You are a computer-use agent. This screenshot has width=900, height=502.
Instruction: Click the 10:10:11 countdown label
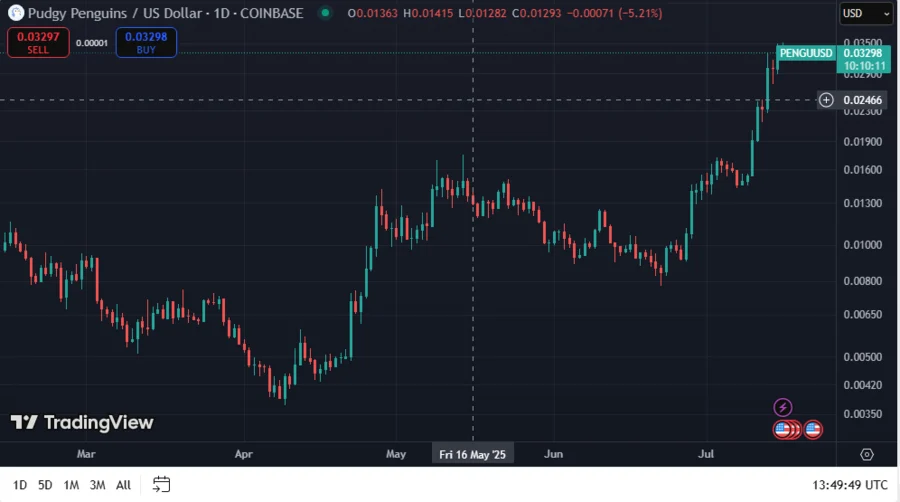click(x=864, y=66)
